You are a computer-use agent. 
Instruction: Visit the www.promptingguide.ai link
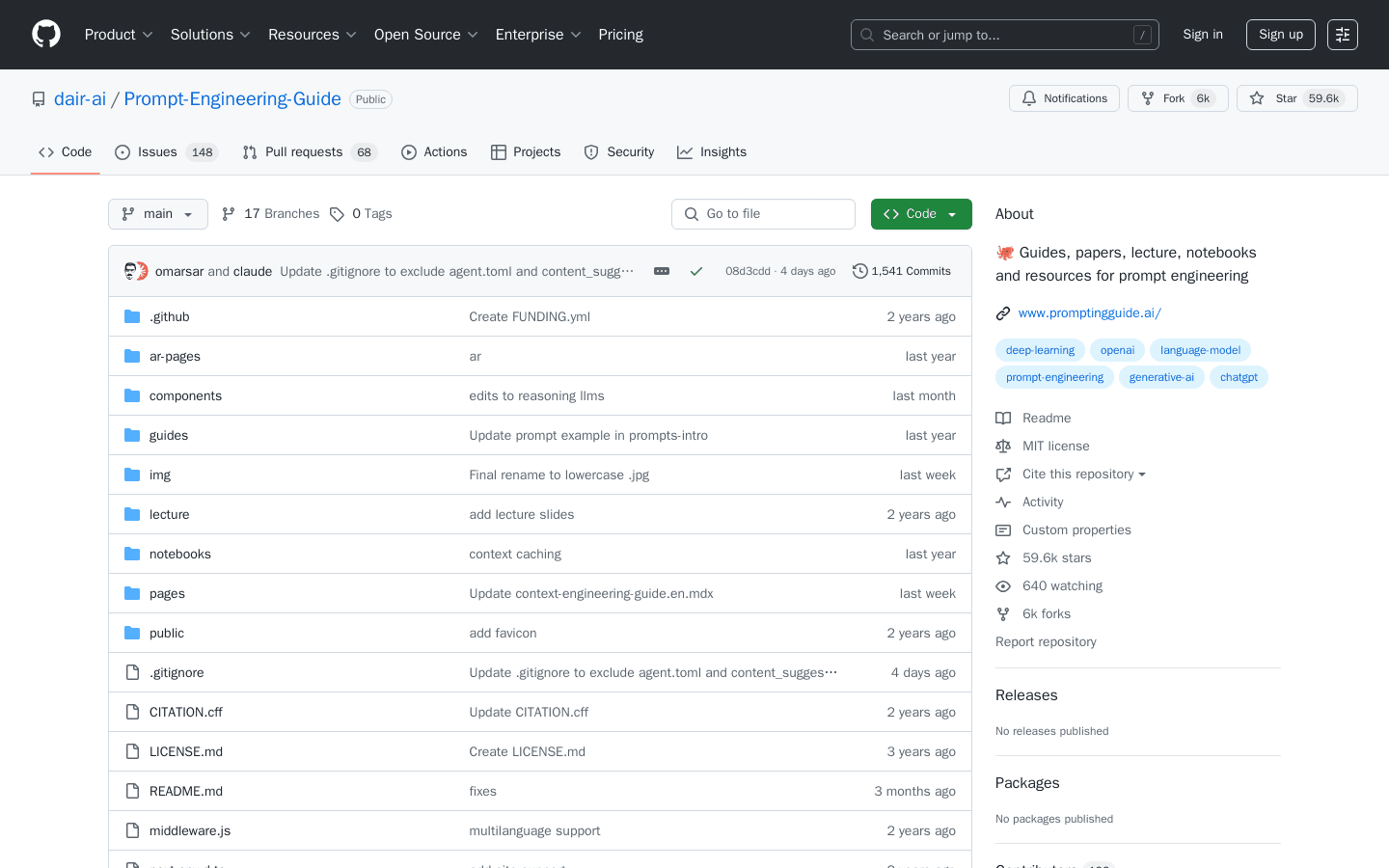pos(1089,312)
